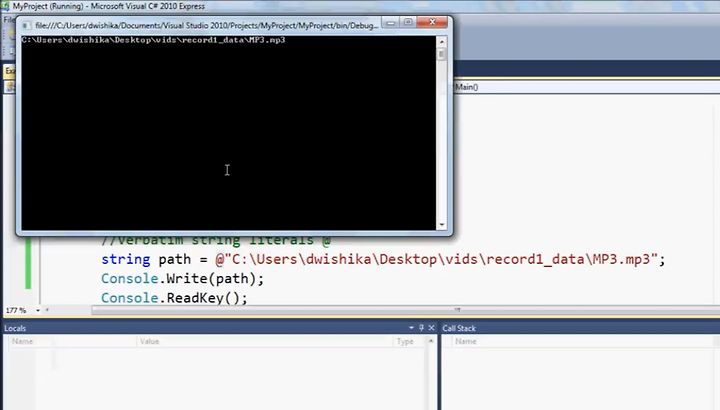This screenshot has height=410, width=720.
Task: Close the Locals panel
Action: 431,328
